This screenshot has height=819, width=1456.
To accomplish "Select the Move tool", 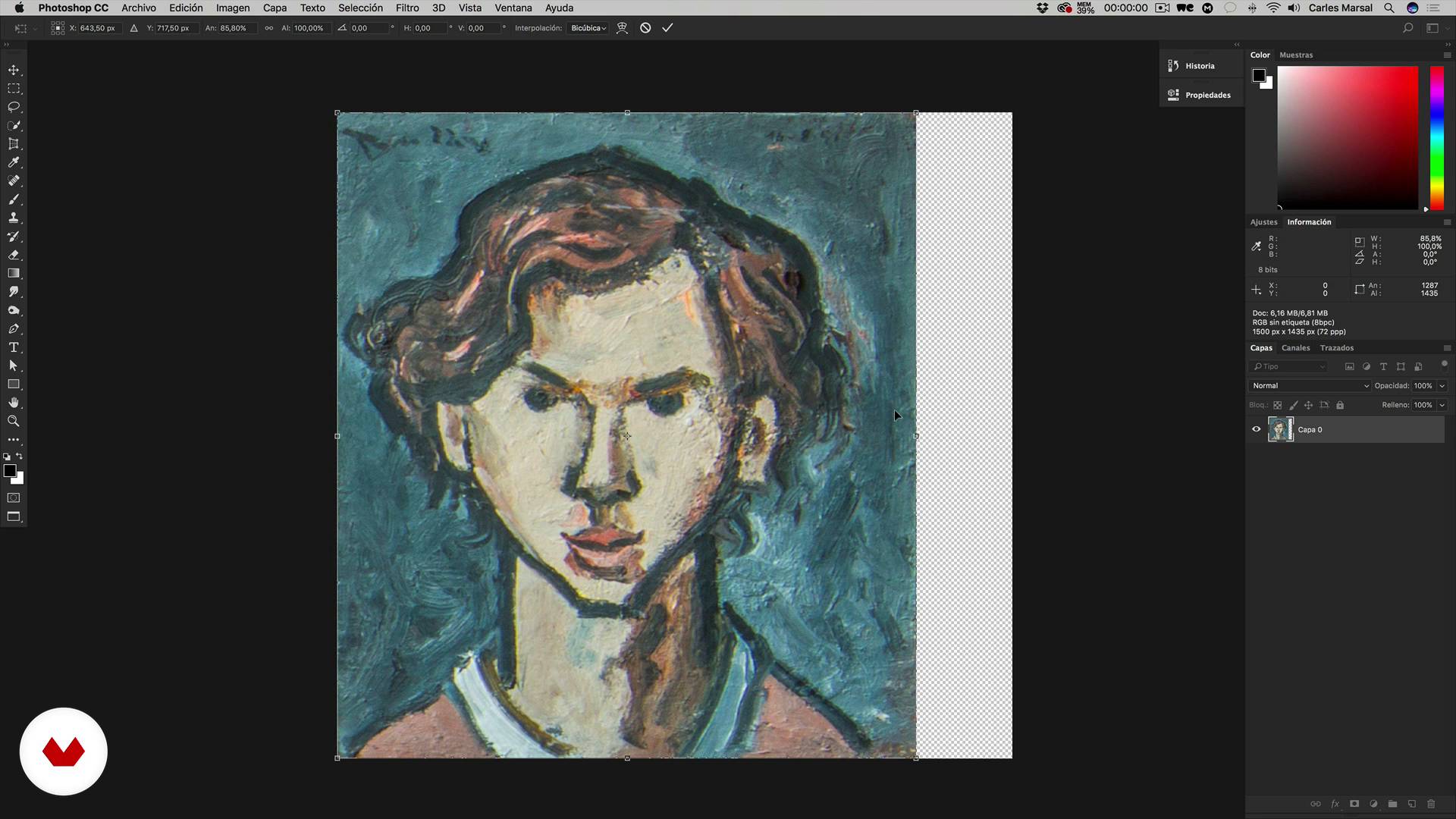I will coord(14,70).
